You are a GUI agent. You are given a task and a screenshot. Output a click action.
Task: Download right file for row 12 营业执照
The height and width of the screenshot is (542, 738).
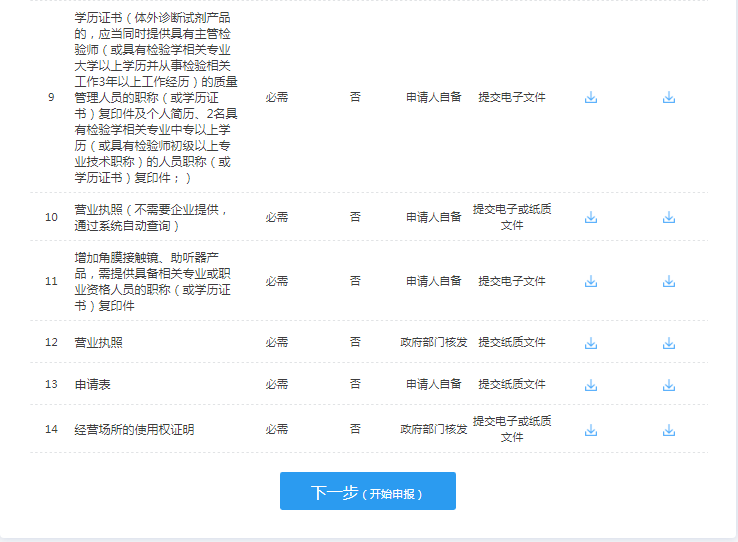click(x=669, y=343)
